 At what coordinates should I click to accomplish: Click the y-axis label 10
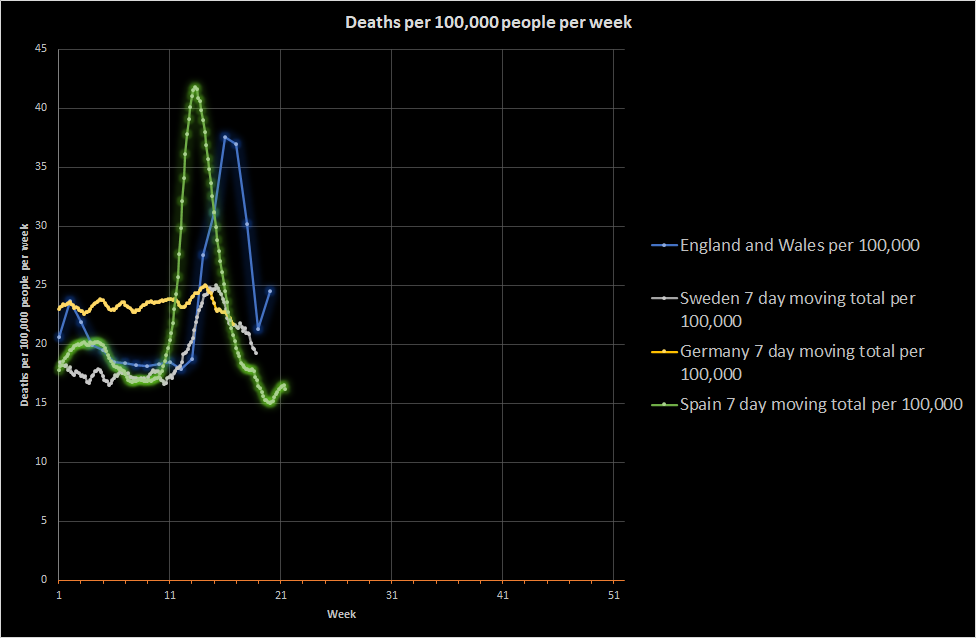click(x=41, y=461)
